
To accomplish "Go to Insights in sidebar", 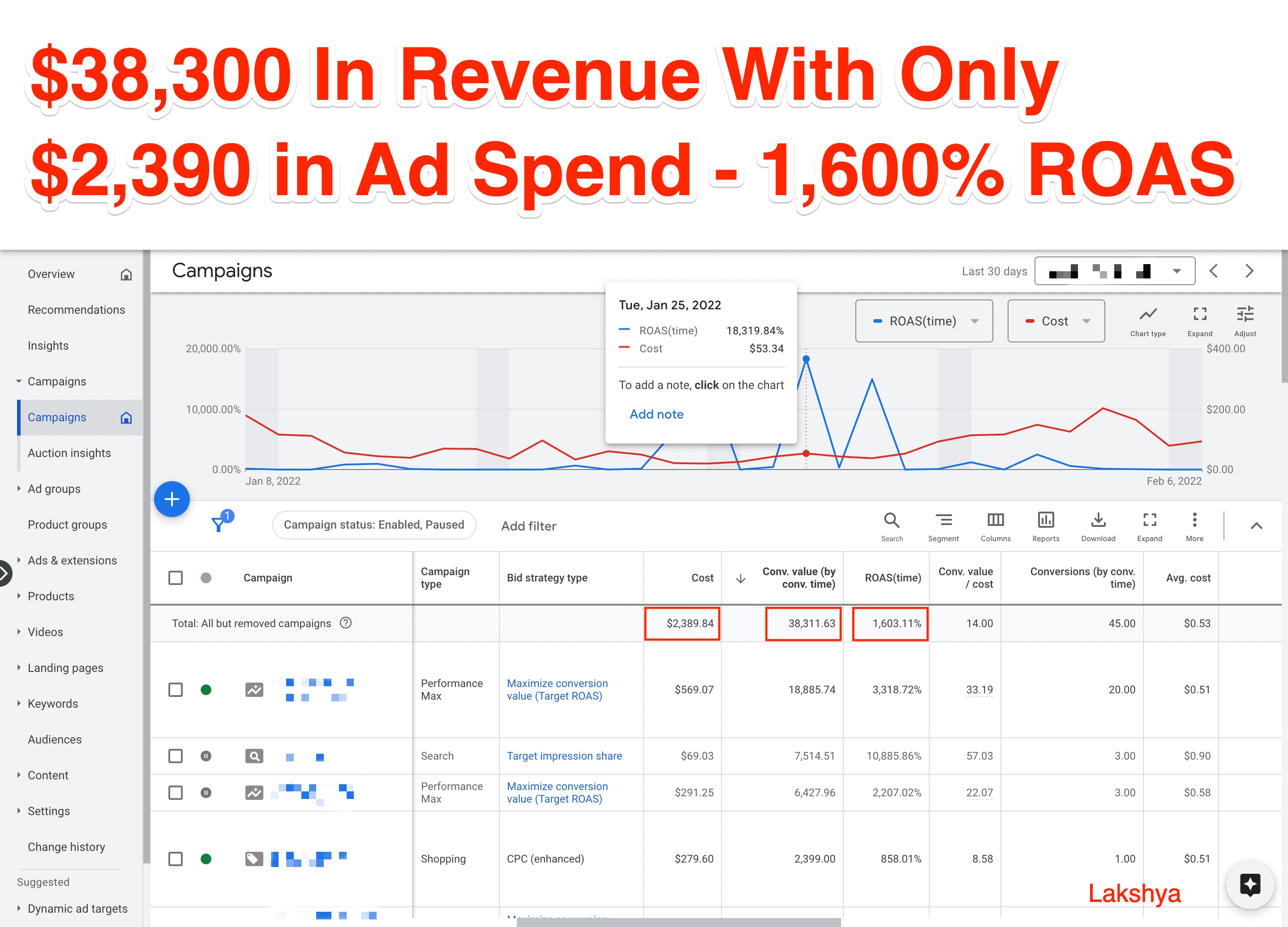I will [48, 346].
